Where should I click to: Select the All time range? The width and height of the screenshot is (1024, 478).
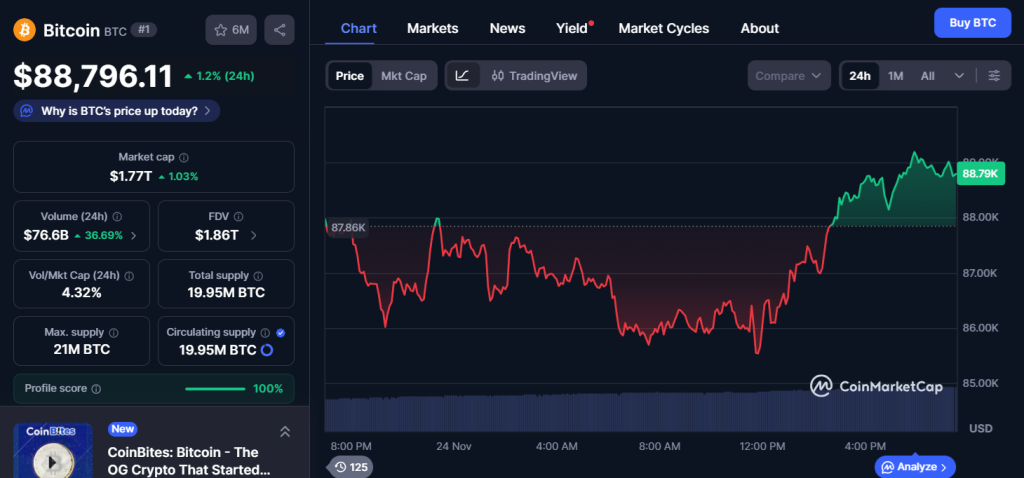pyautogui.click(x=927, y=76)
